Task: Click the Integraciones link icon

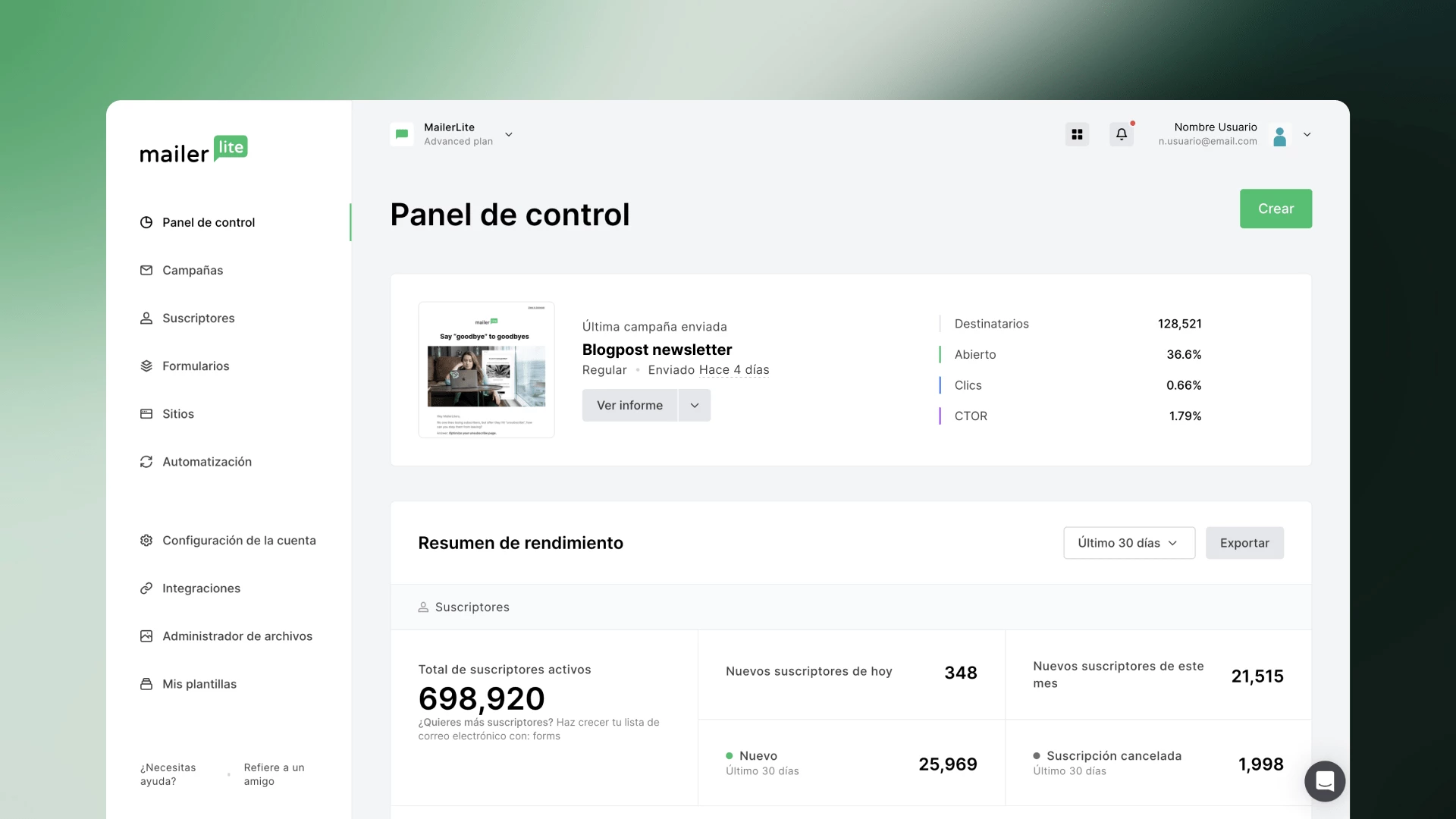Action: tap(146, 588)
